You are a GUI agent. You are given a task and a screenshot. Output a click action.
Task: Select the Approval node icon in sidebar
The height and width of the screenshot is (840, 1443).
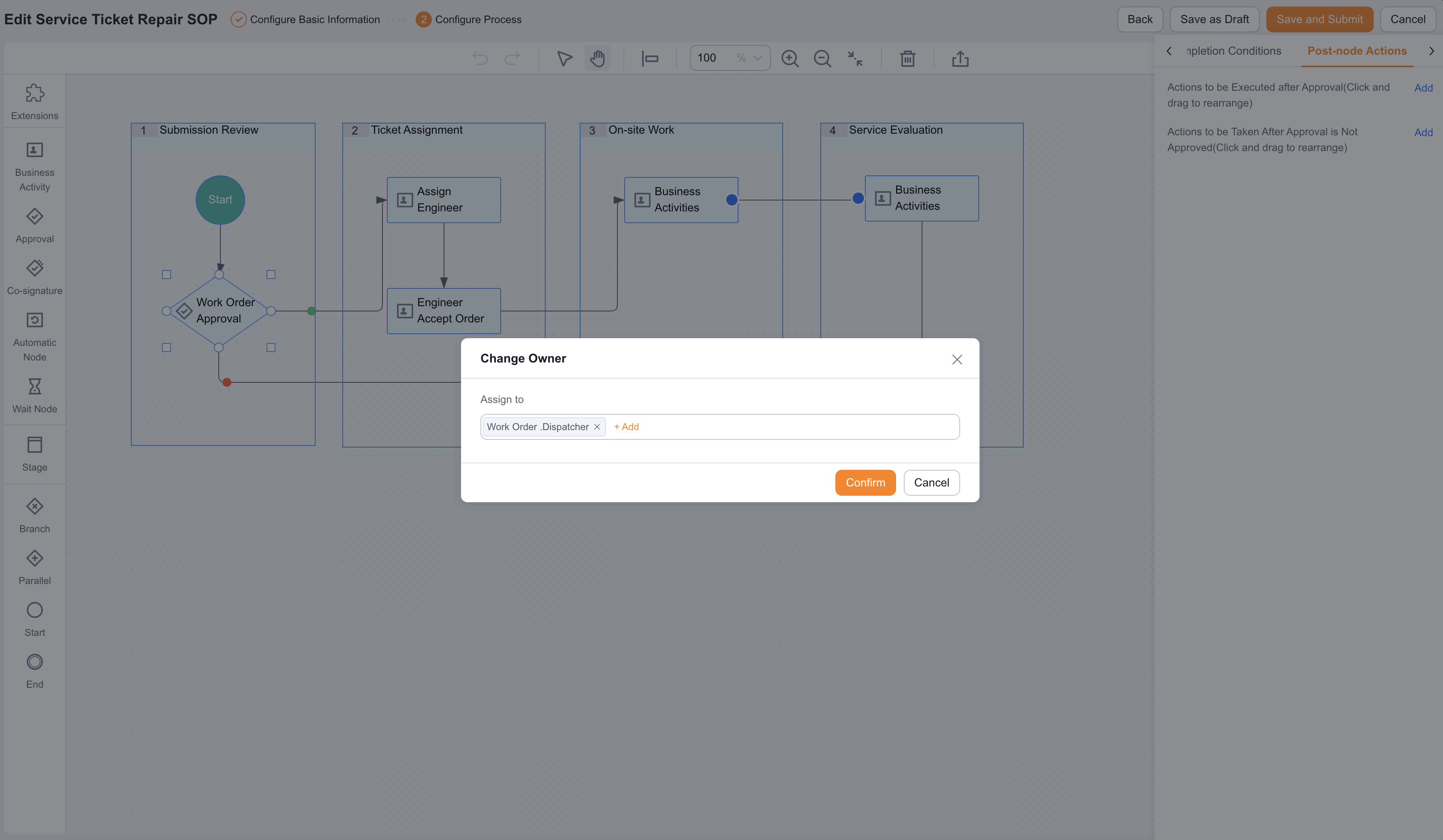[x=34, y=216]
